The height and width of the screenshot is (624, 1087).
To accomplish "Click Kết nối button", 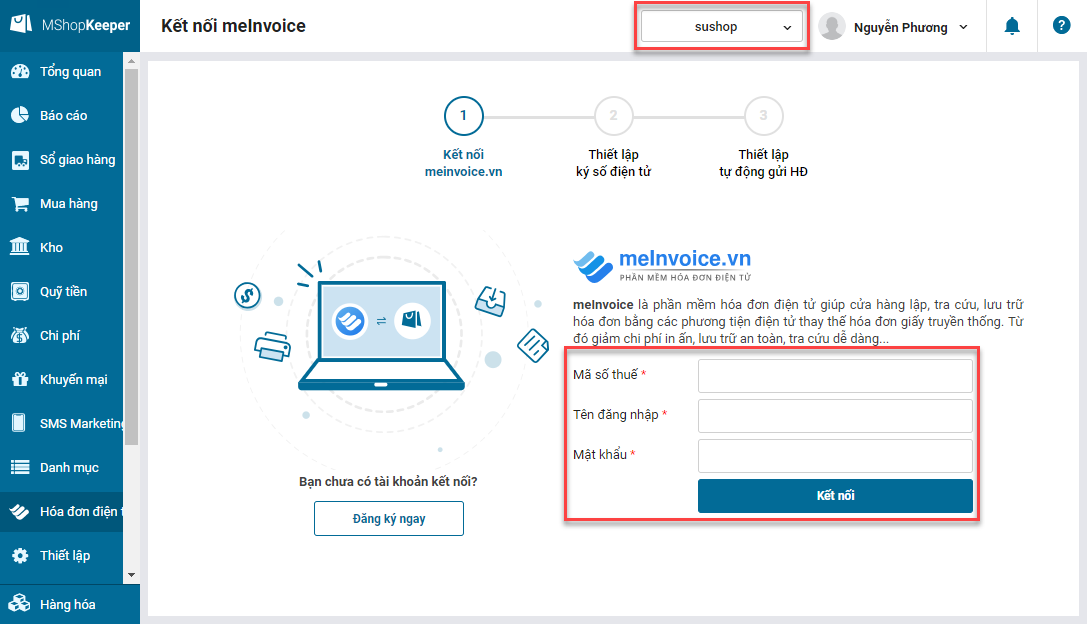I will tap(835, 496).
